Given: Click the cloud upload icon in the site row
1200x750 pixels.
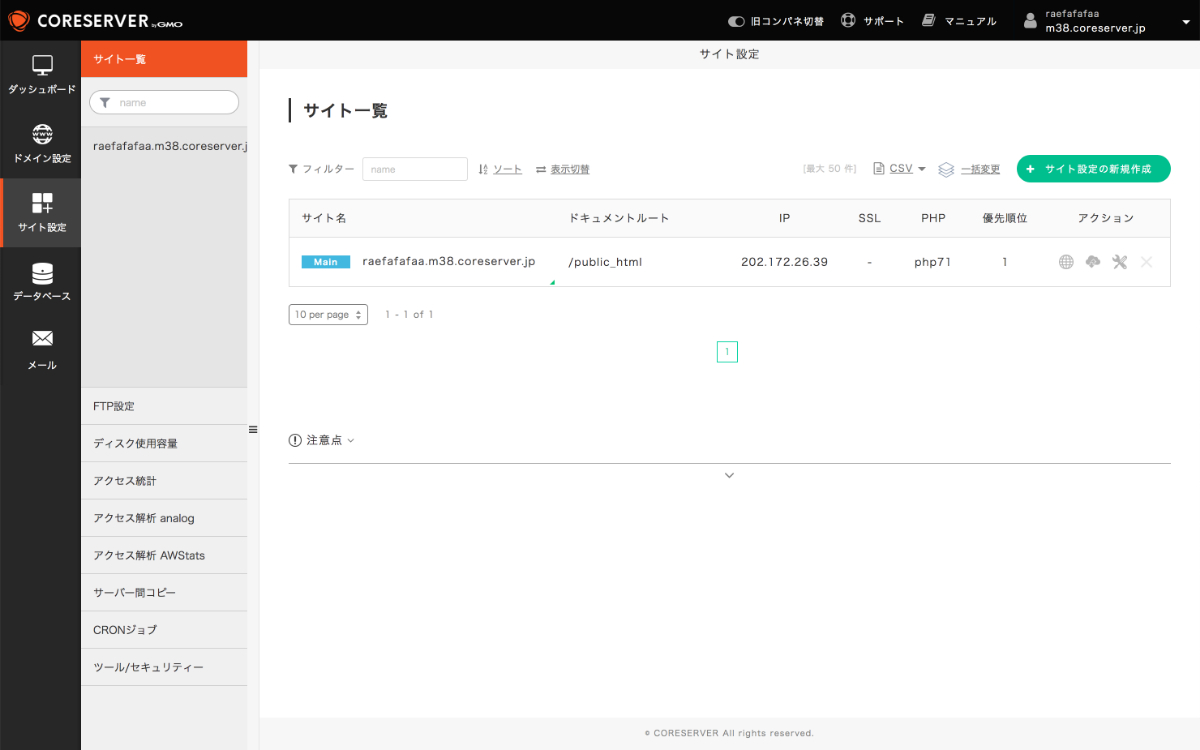Looking at the screenshot, I should (1093, 262).
